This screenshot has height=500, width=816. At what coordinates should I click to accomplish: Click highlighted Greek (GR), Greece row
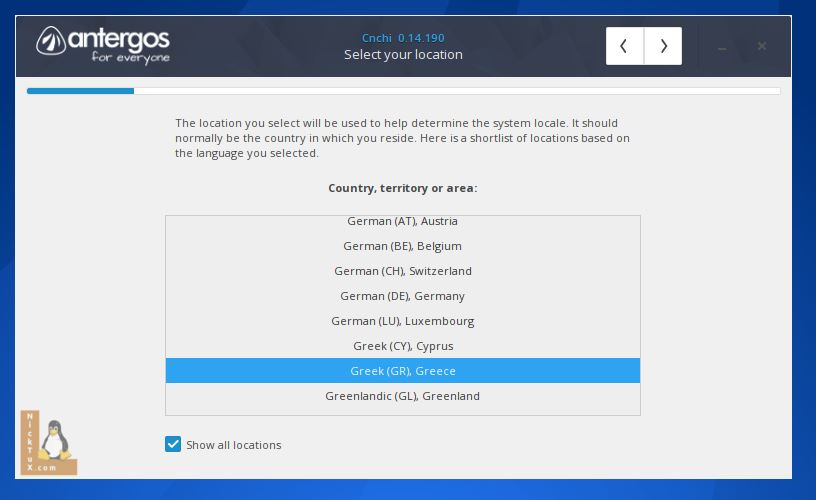pyautogui.click(x=402, y=371)
